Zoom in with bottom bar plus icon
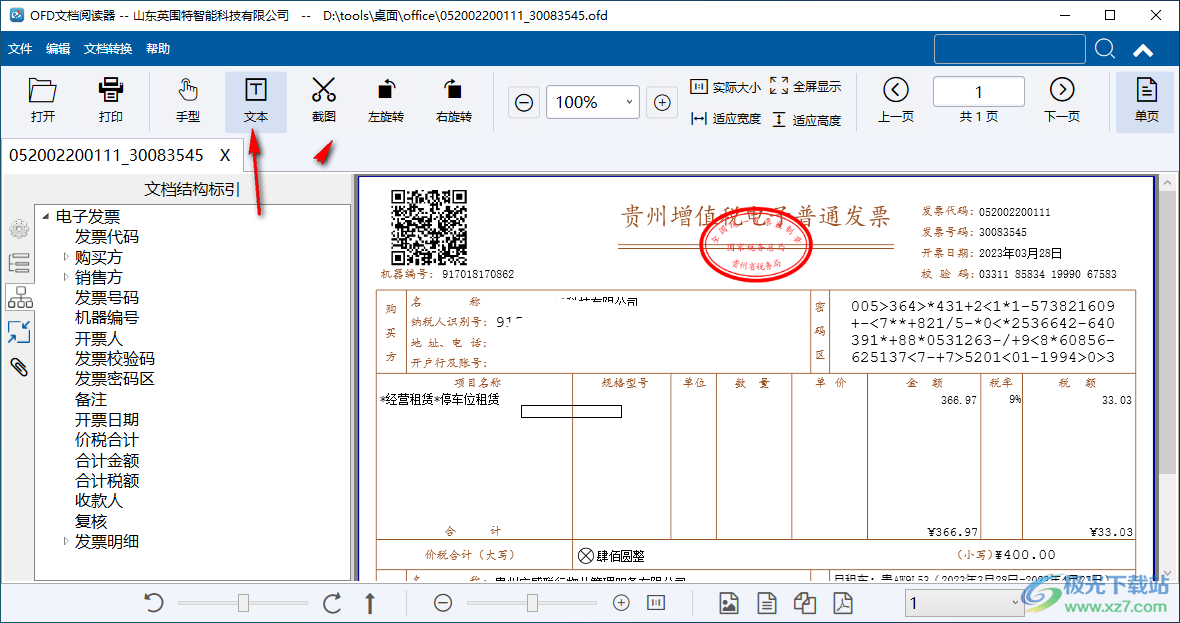This screenshot has height=623, width=1180. pos(621,603)
